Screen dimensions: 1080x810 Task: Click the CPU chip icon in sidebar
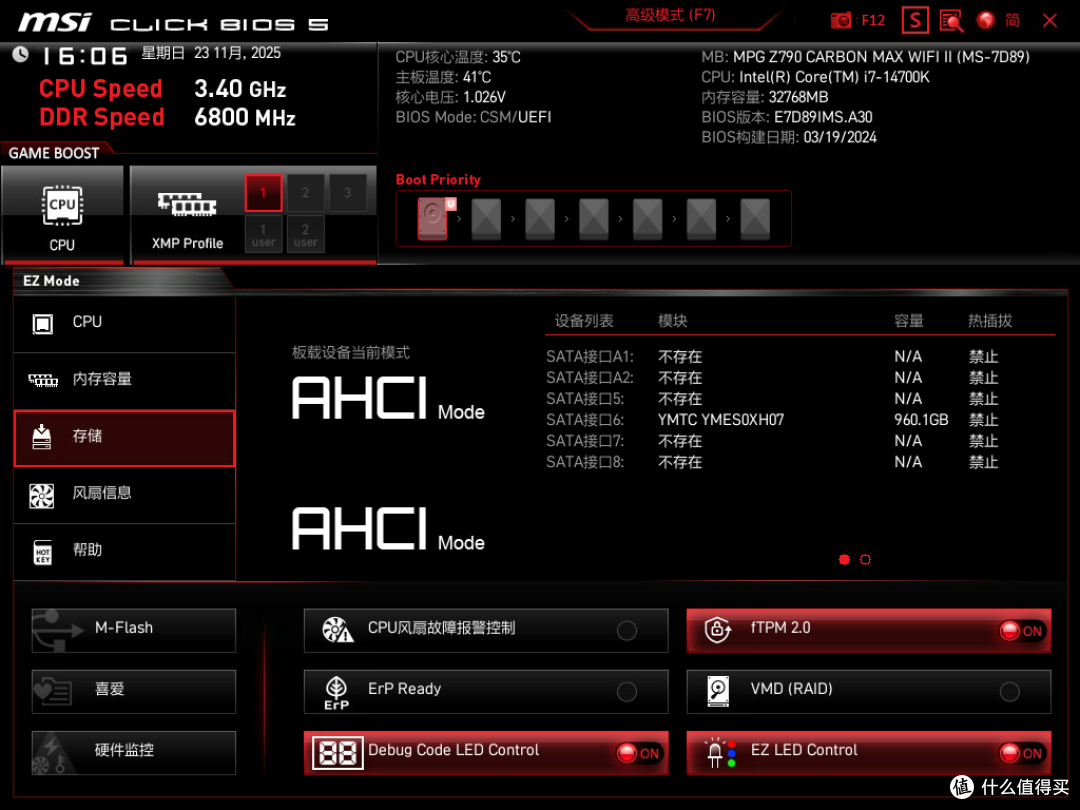tap(43, 323)
